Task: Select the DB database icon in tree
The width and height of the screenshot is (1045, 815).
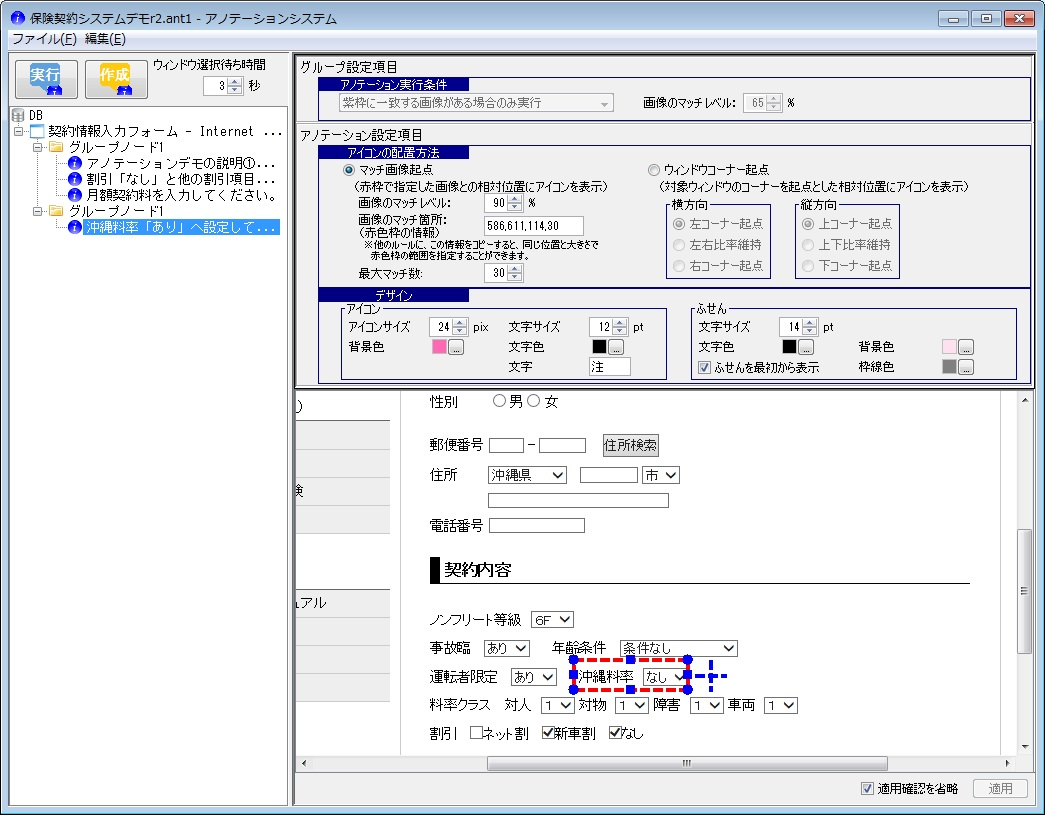Action: click(19, 115)
